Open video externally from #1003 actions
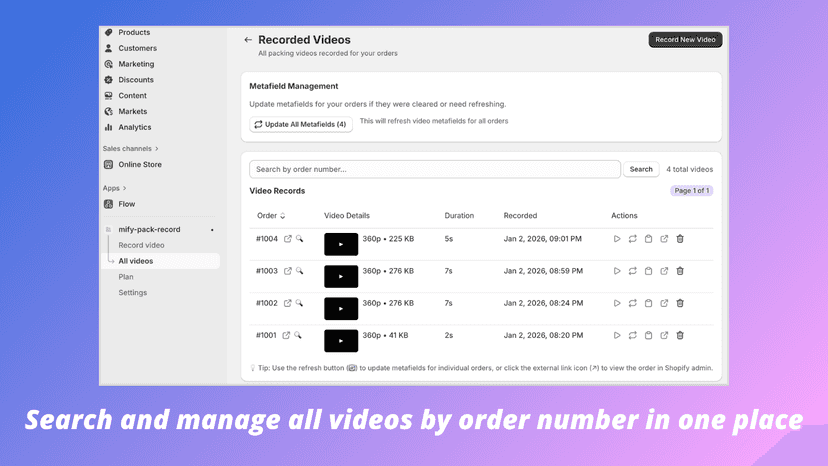This screenshot has height=466, width=828. pos(664,271)
